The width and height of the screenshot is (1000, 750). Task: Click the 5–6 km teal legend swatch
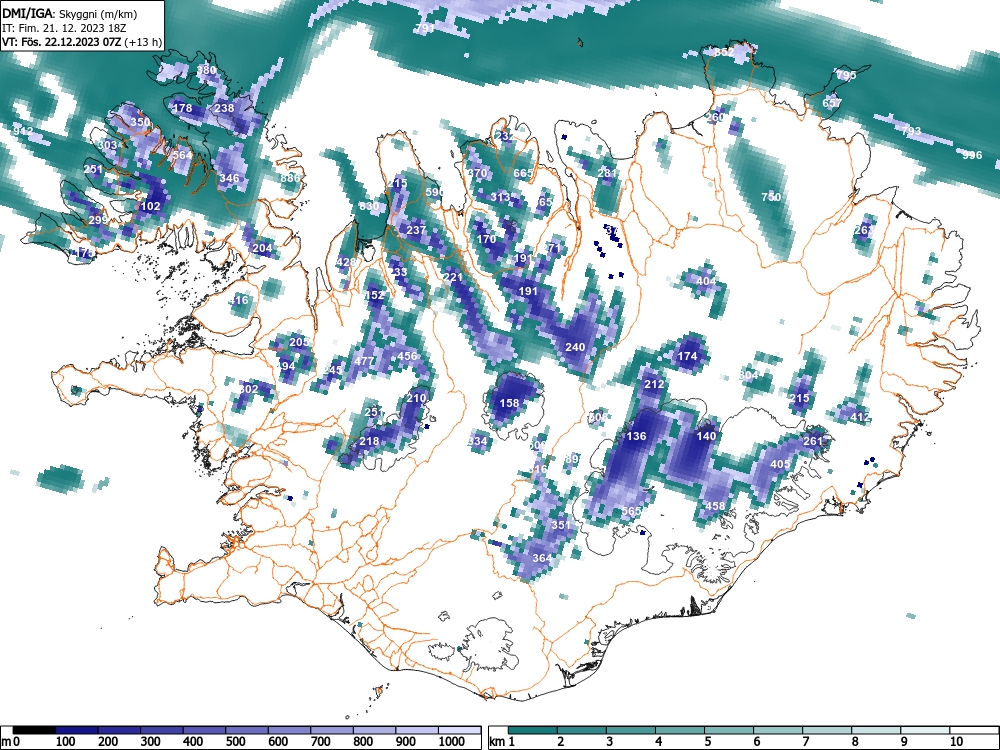(729, 730)
